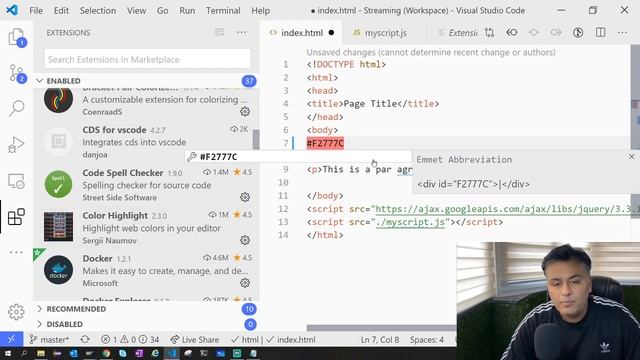Open the Search view in activity bar
Image resolution: width=640 pixels, height=360 pixels.
pos(16,108)
